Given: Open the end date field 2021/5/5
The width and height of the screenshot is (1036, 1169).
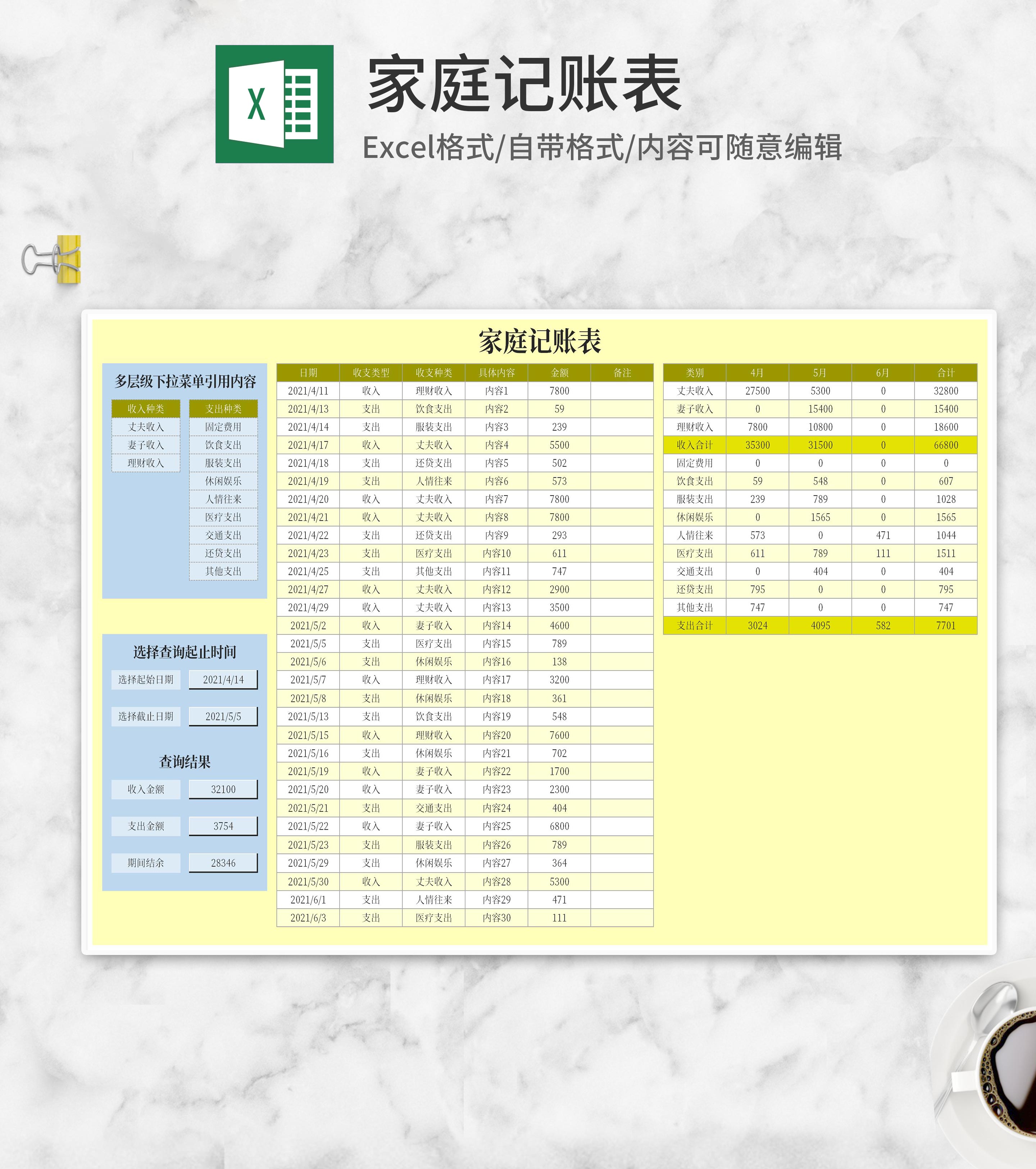Looking at the screenshot, I should tap(223, 716).
